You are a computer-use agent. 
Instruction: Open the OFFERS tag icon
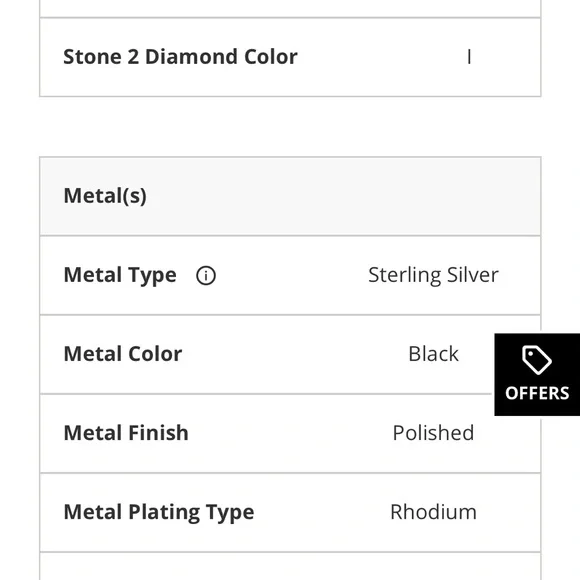click(x=537, y=360)
